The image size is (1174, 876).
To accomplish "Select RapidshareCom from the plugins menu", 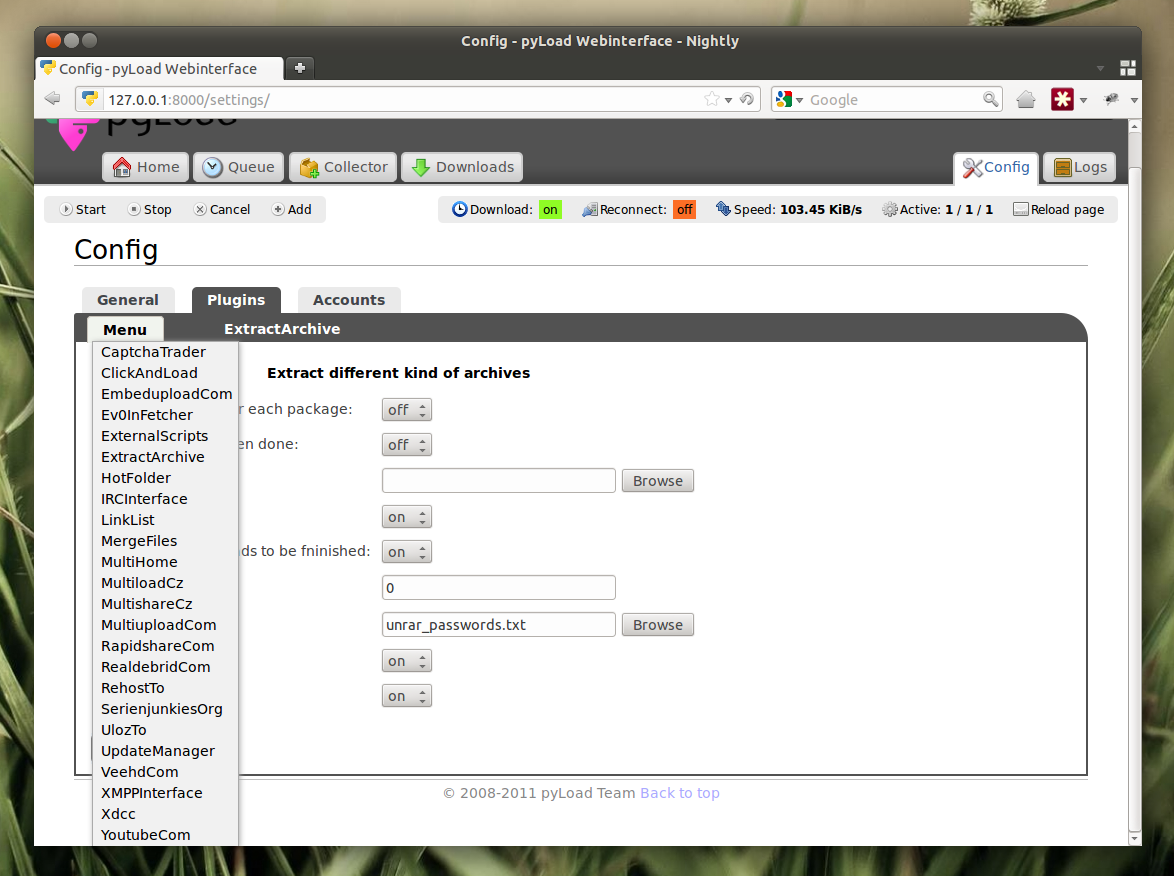I will click(155, 646).
